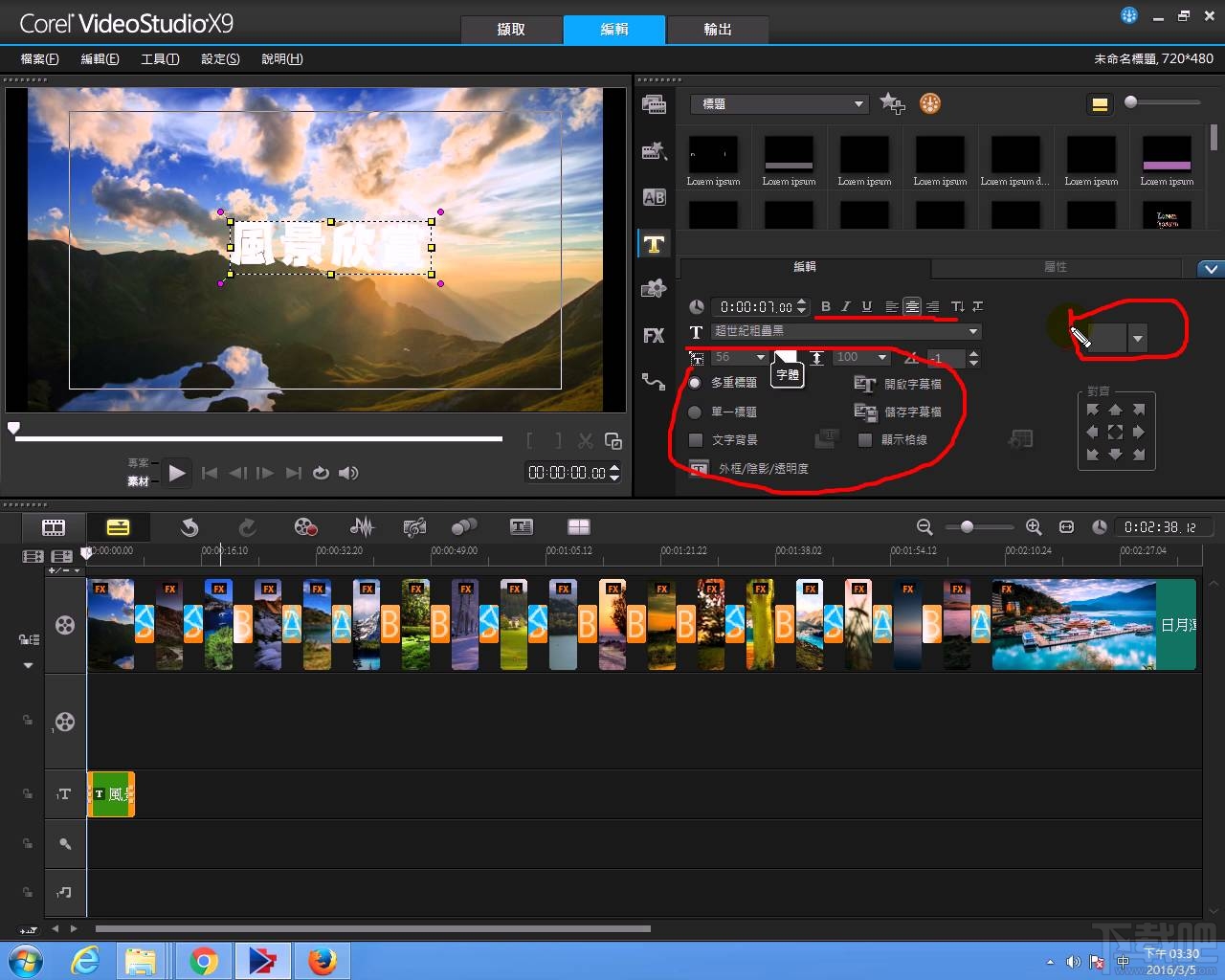Open the 檔案 menu
The width and height of the screenshot is (1225, 980).
(x=39, y=59)
